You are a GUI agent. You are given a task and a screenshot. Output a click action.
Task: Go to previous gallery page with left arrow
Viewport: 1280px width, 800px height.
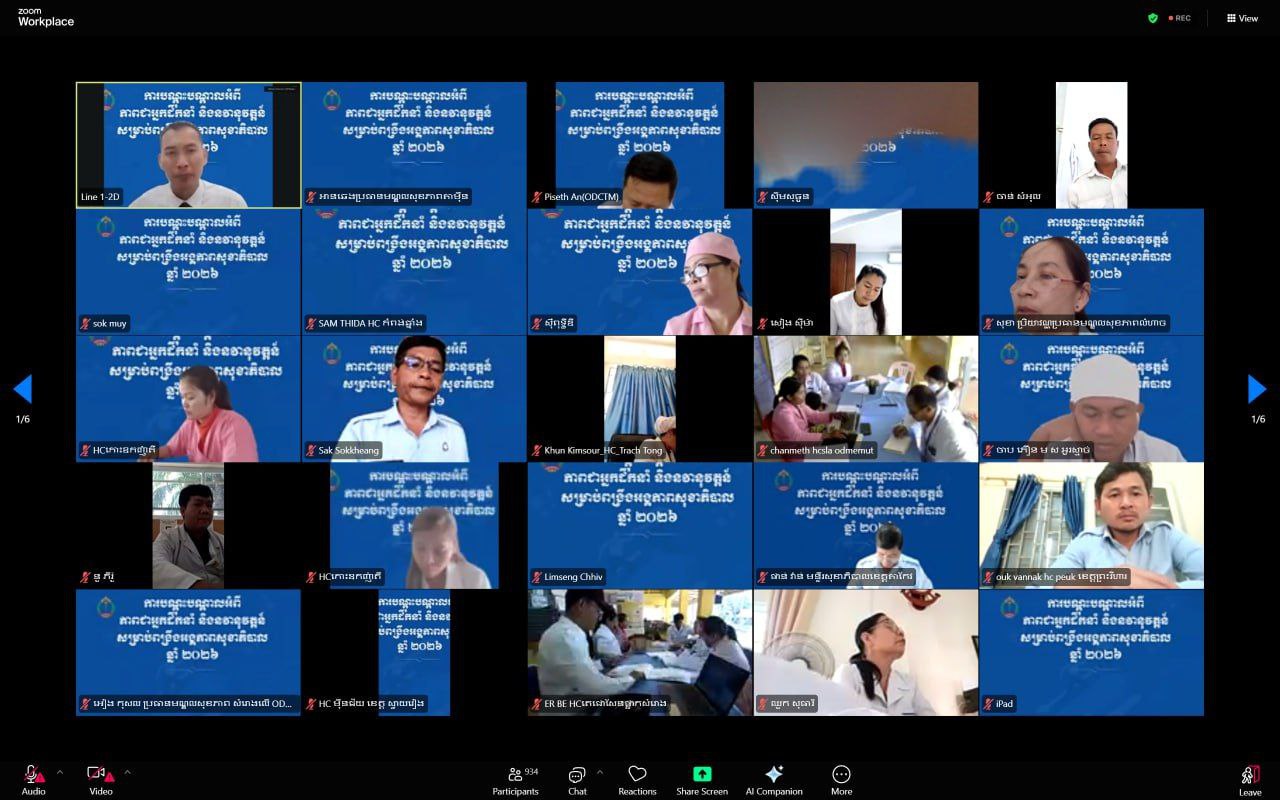(22, 389)
